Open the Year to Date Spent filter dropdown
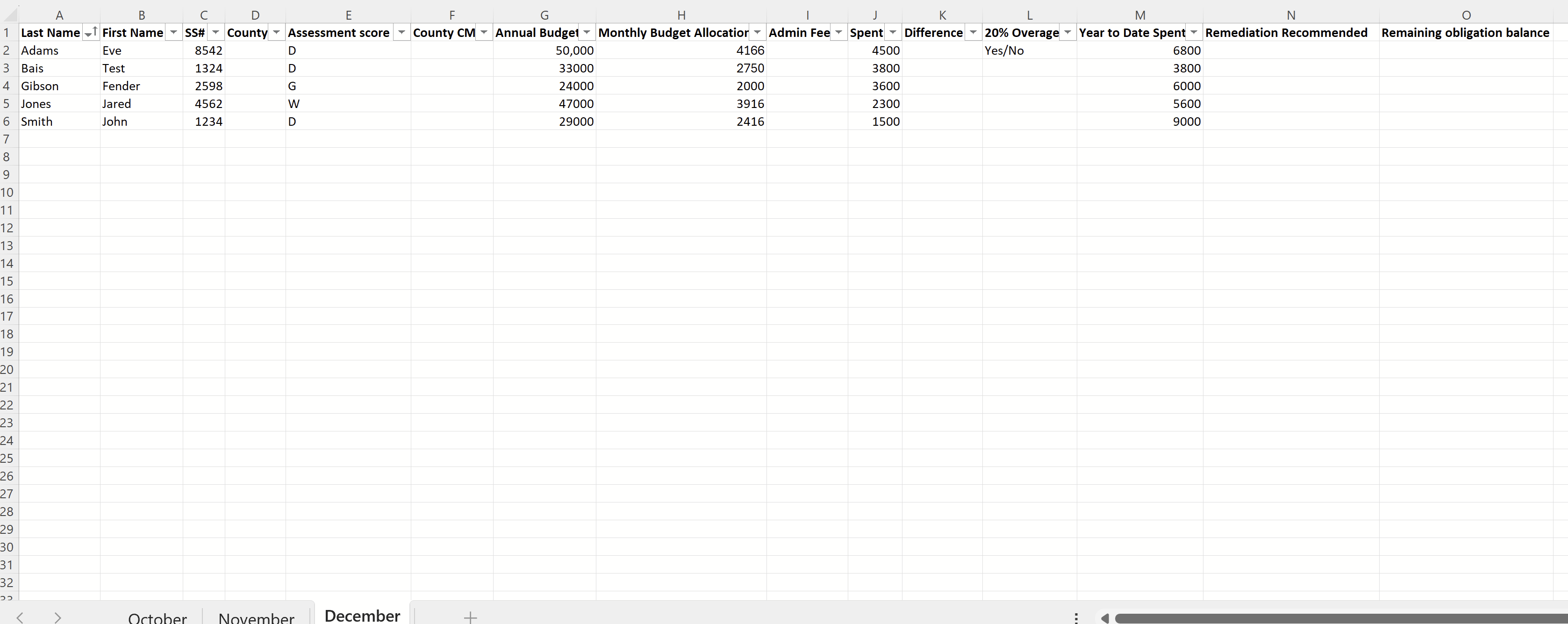Viewport: 1568px width, 624px height. click(1194, 33)
